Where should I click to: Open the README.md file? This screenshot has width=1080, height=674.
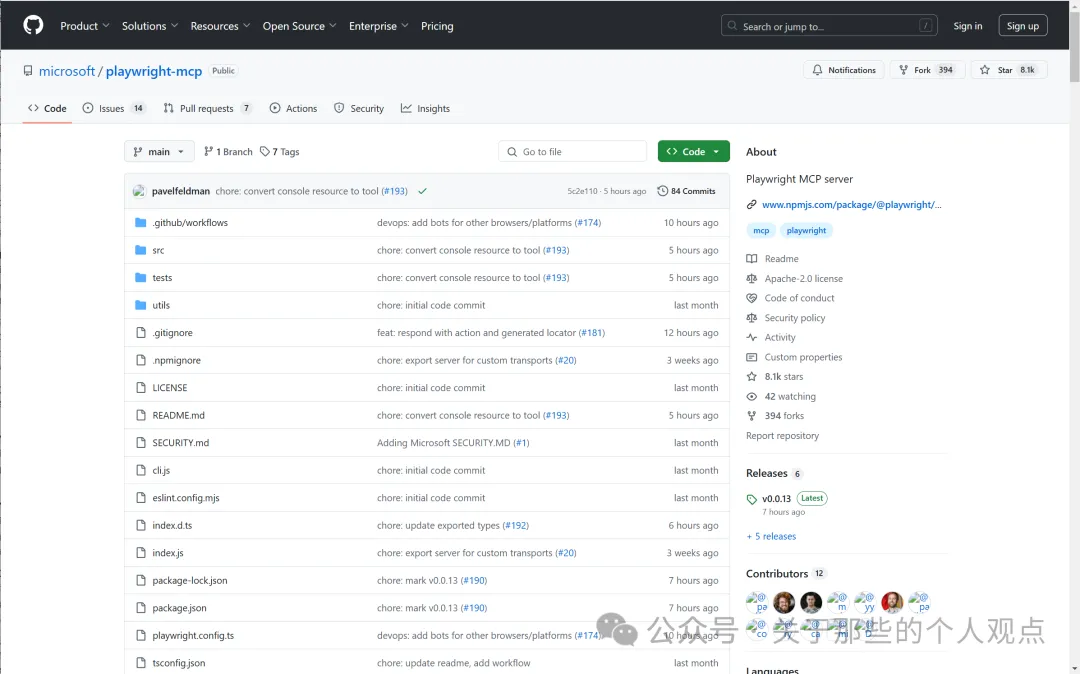pos(178,415)
